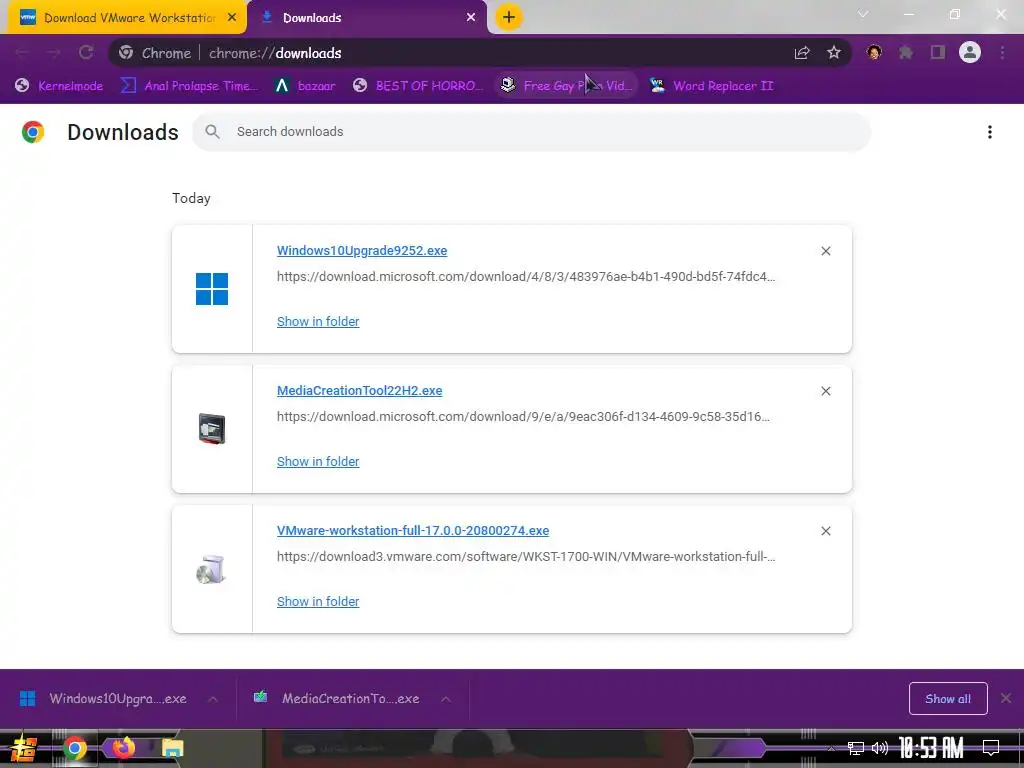Click the tab search chevron icon
This screenshot has width=1024, height=768.
click(x=863, y=14)
